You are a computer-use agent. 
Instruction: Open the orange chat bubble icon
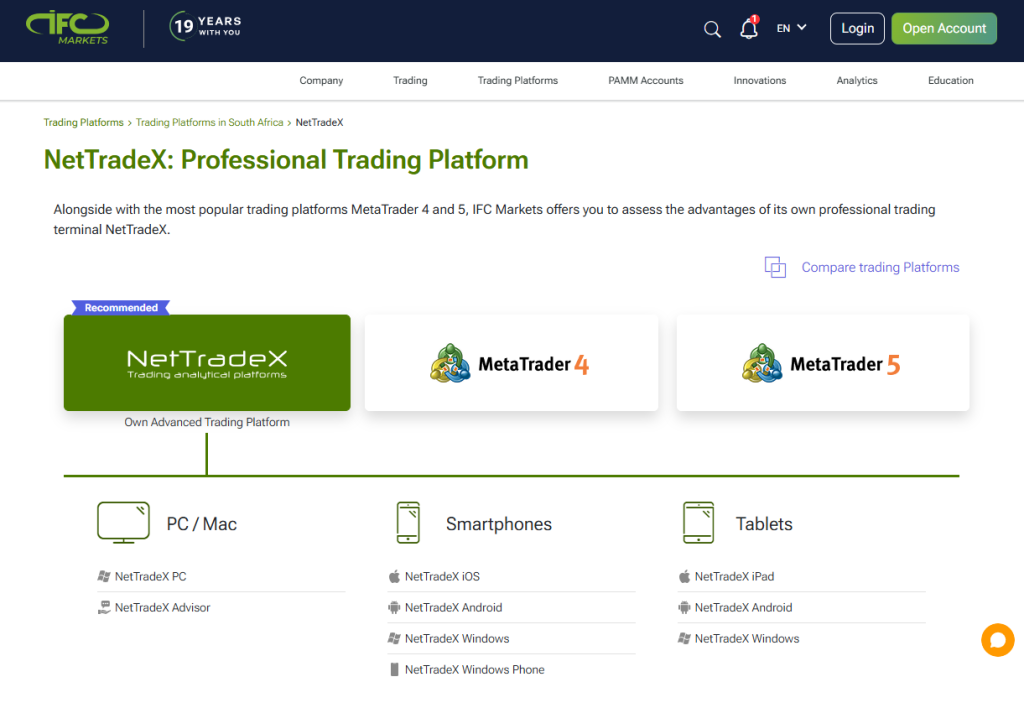[x=997, y=640]
